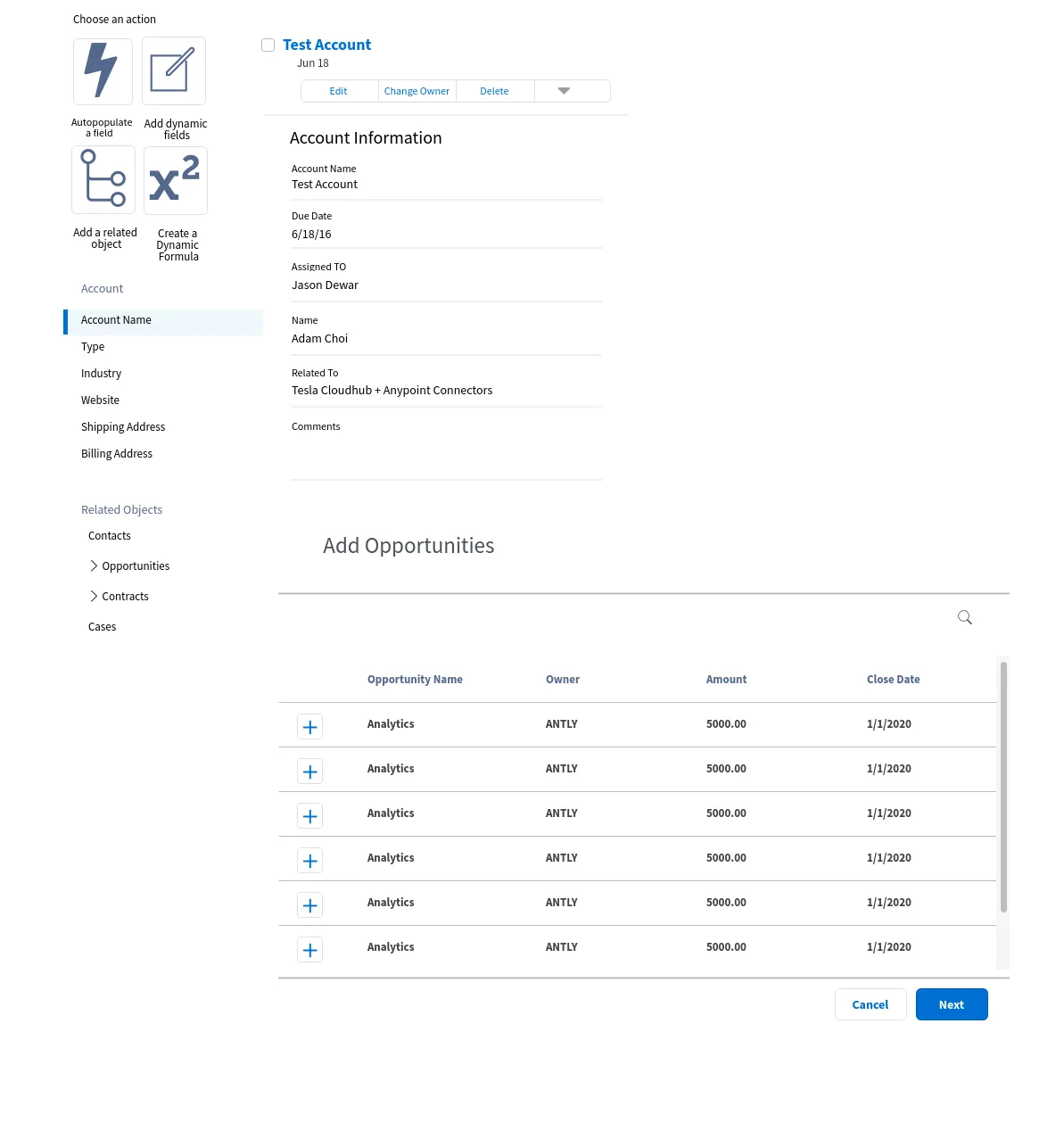
Task: Open the Test Account title link
Action: 326,45
